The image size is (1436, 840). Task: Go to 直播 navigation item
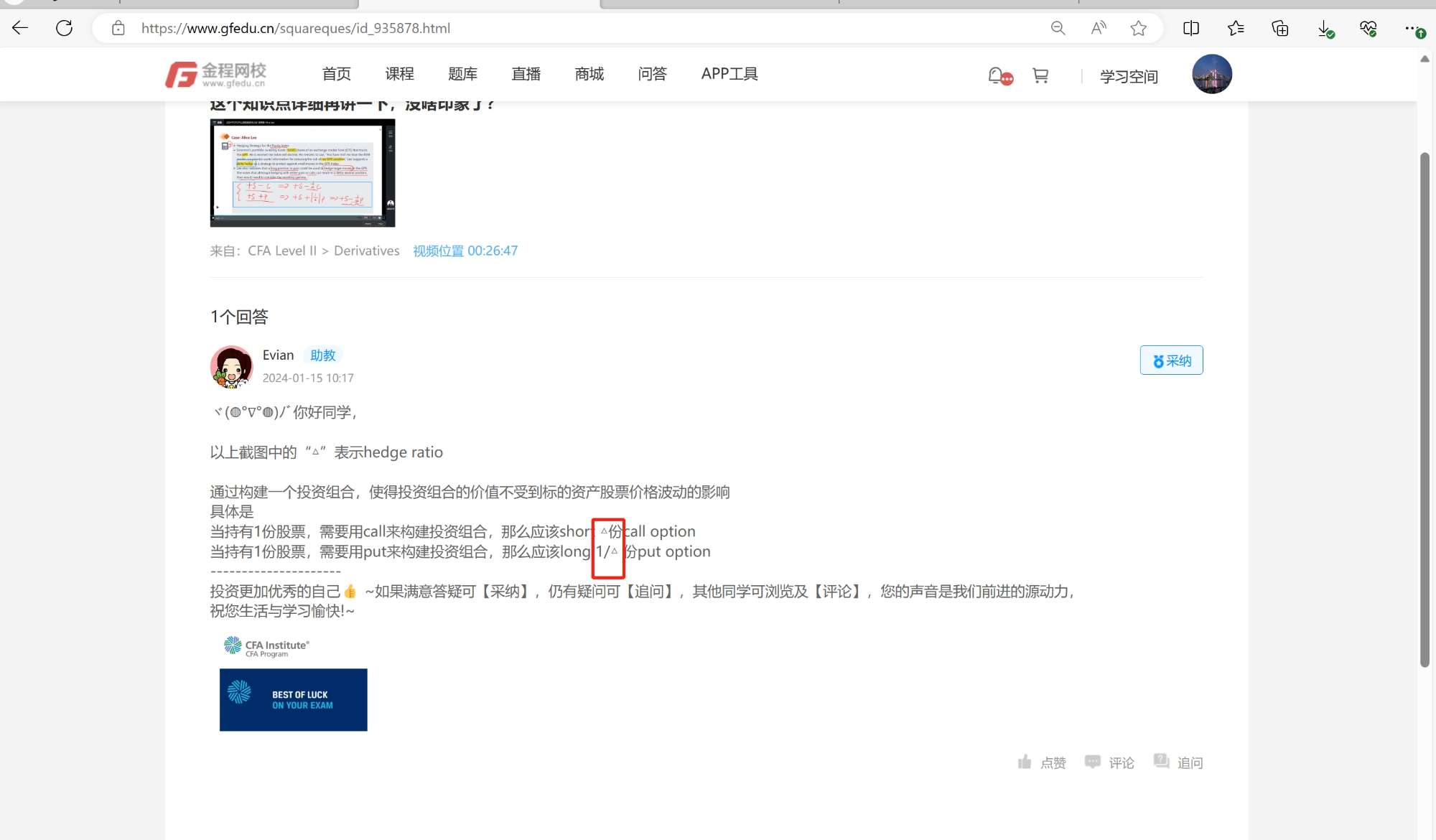526,74
